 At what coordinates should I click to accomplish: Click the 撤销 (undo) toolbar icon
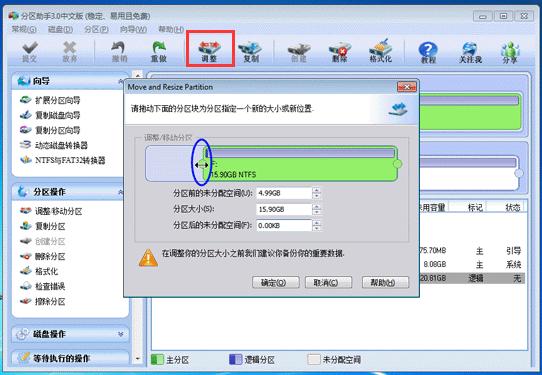[x=119, y=51]
